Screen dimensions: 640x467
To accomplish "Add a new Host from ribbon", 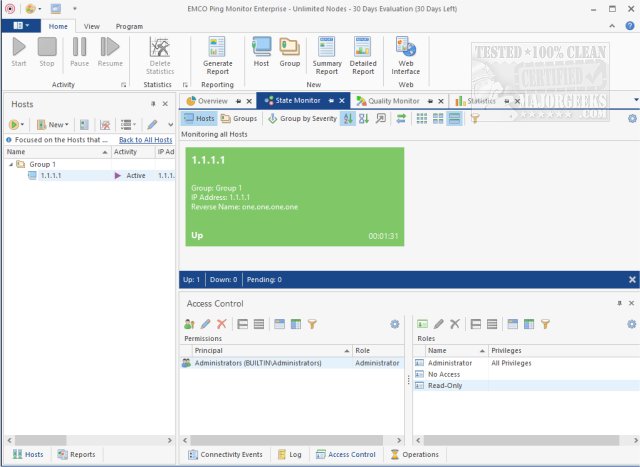I will tap(261, 52).
